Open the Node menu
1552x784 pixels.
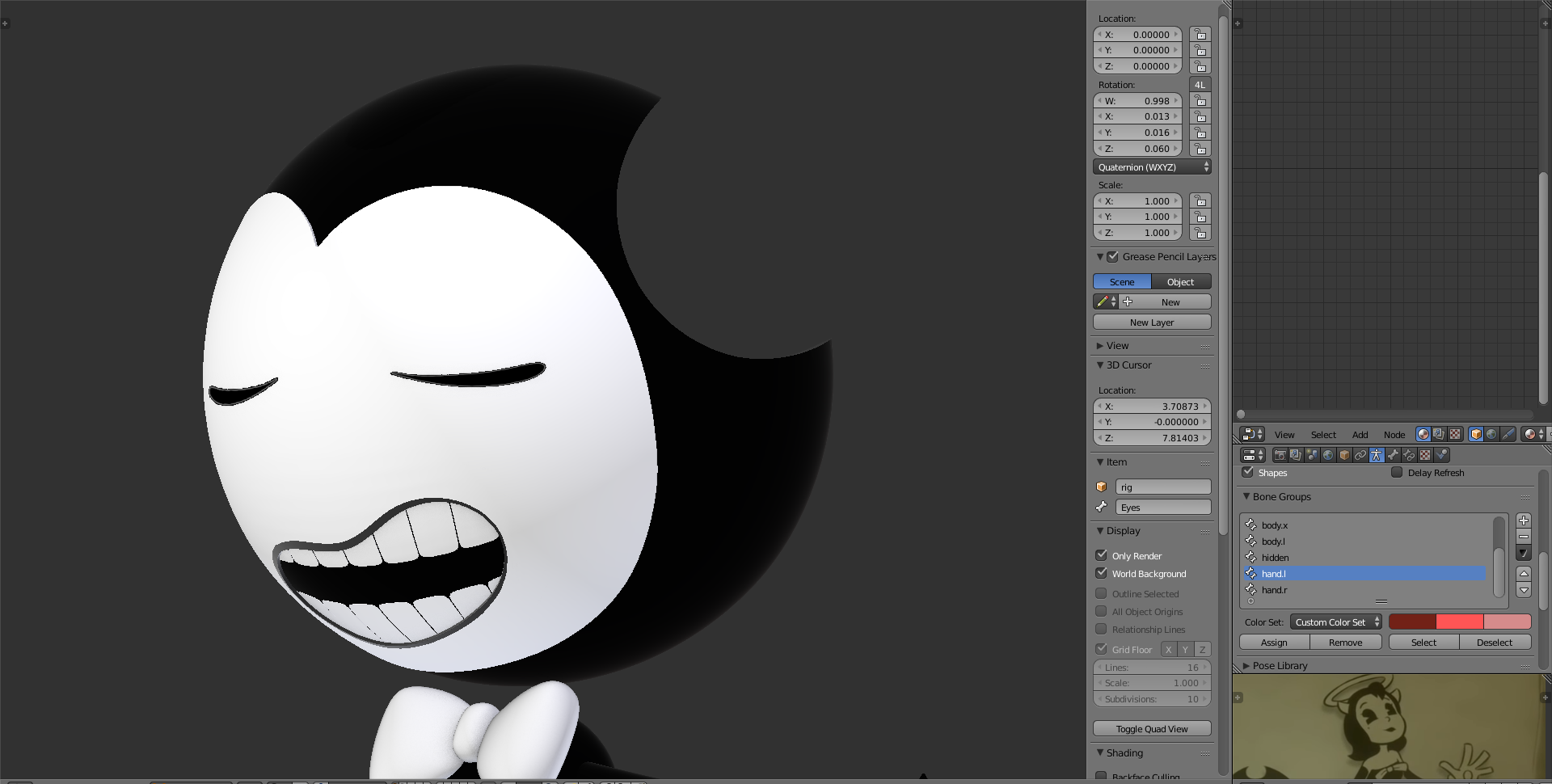[x=1394, y=435]
